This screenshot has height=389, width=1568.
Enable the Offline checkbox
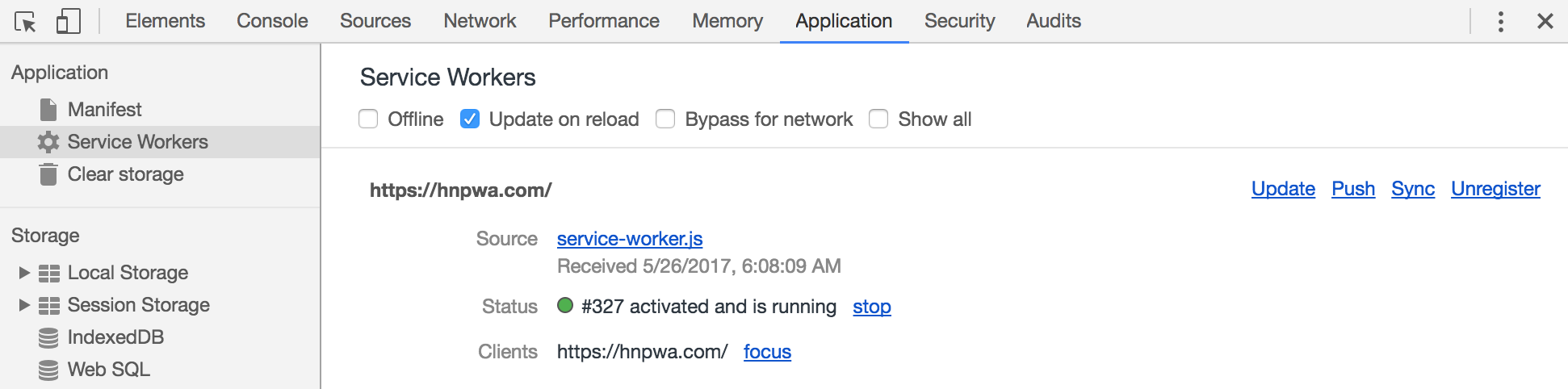click(x=368, y=119)
